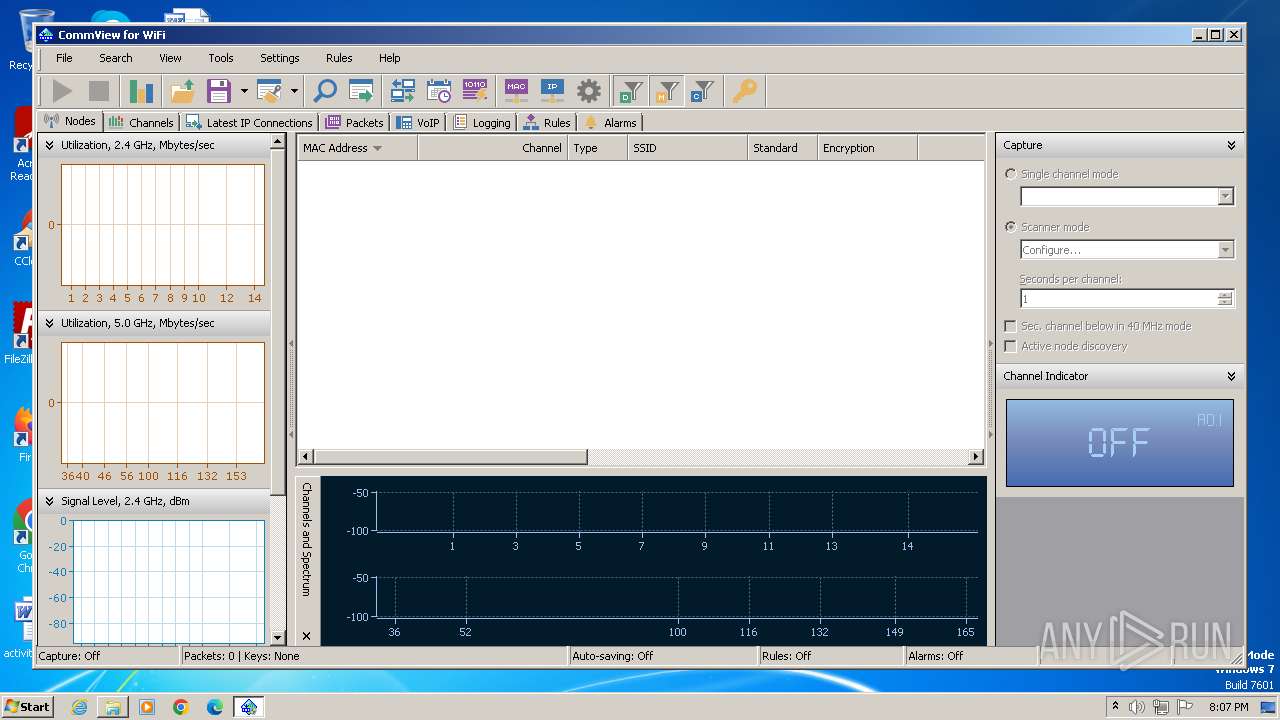Close the Channels and Spectrum pane
The image size is (1280, 720).
[306, 636]
